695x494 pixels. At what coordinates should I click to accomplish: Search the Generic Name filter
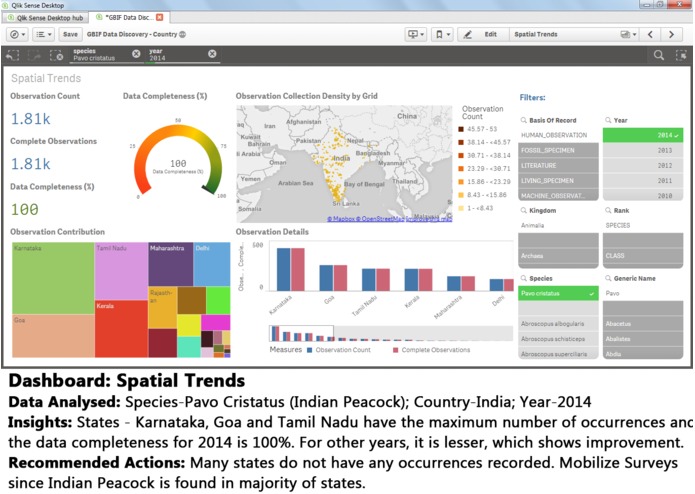pyautogui.click(x=608, y=278)
